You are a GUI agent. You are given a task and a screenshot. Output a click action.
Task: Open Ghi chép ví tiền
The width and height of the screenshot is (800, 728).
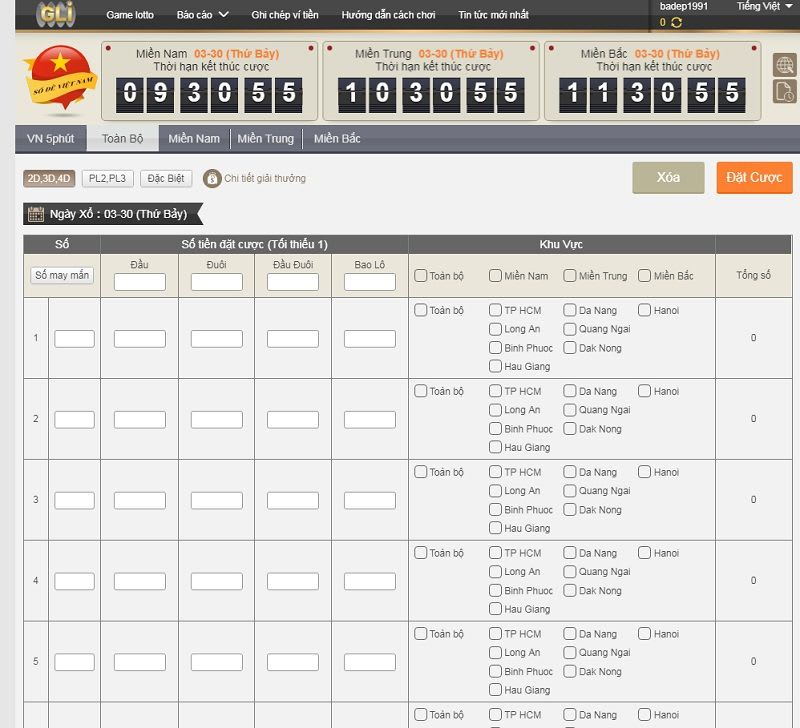pyautogui.click(x=285, y=15)
